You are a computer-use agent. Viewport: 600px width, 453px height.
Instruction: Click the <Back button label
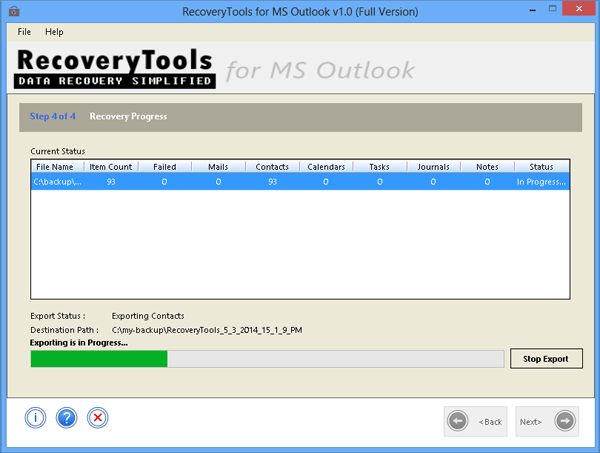(490, 422)
